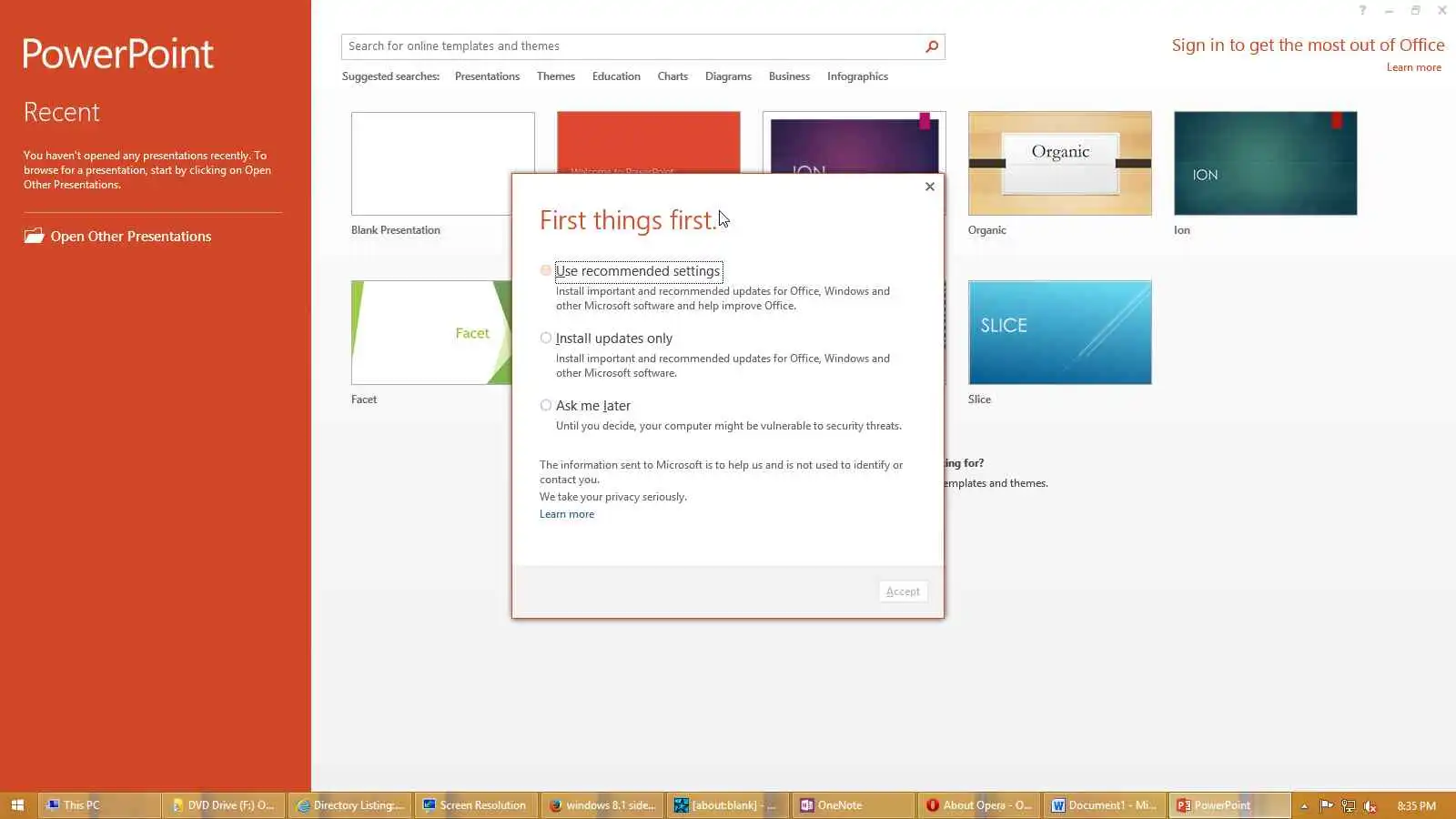Select the Welcome to PowerPoint red thumbnail
This screenshot has height=819, width=1456.
click(x=649, y=142)
